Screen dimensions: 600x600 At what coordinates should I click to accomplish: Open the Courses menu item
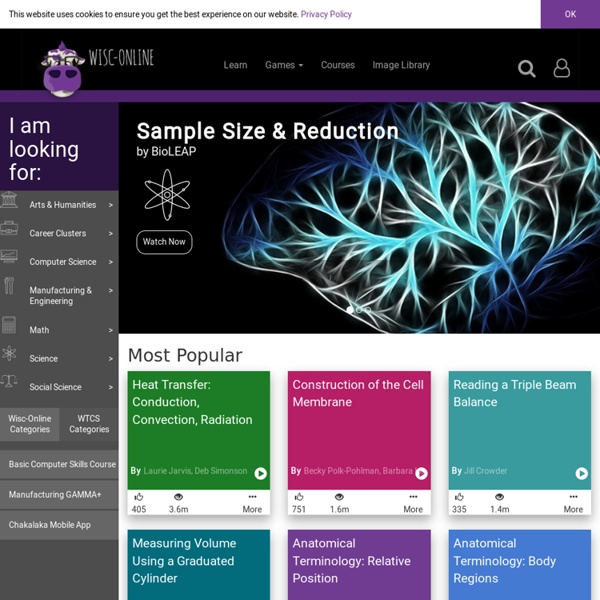pos(338,65)
